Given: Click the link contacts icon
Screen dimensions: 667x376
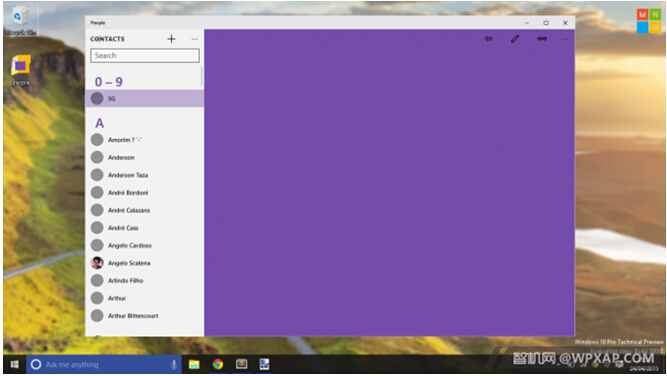Looking at the screenshot, I should coord(542,39).
